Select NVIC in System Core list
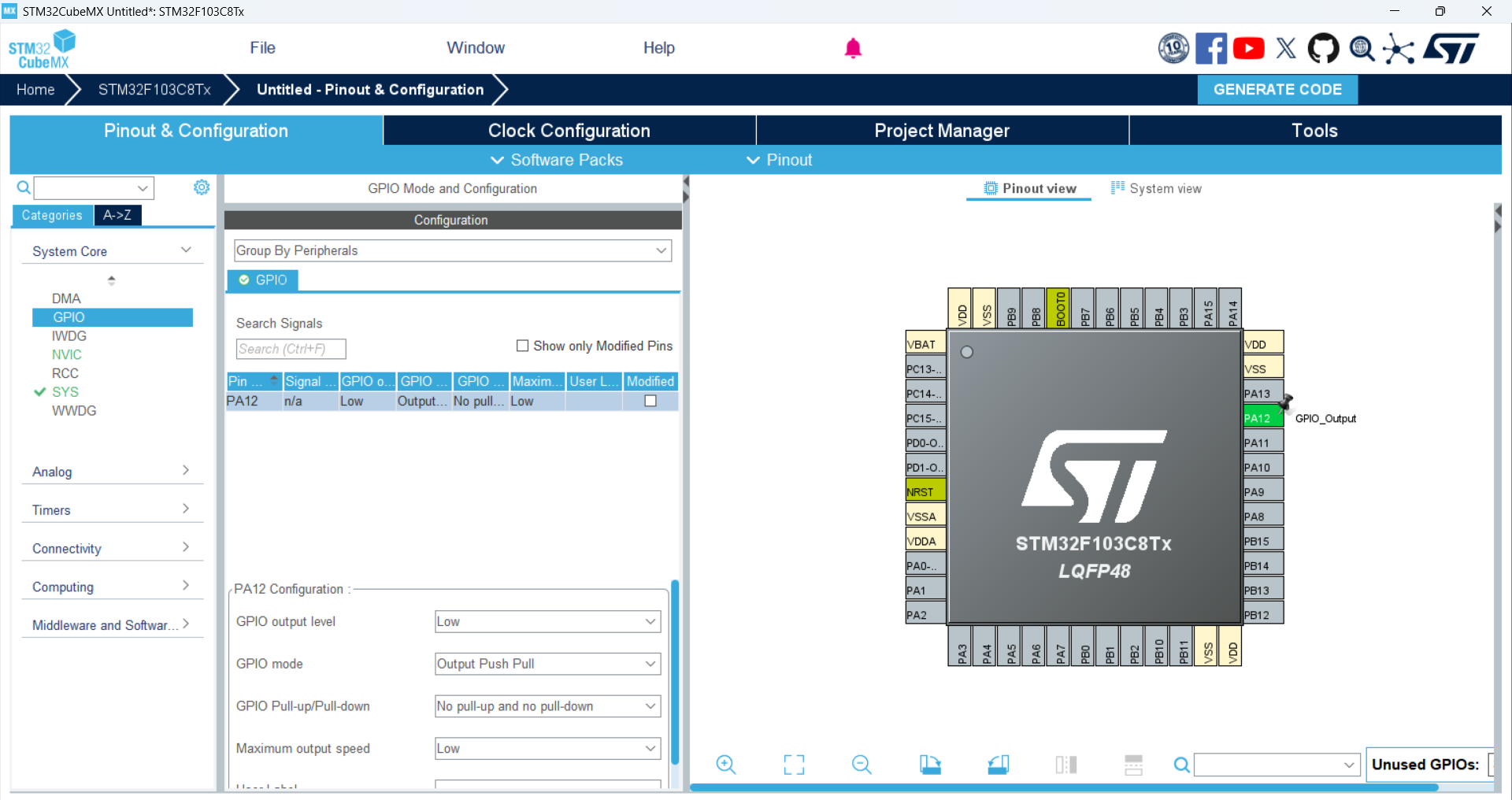This screenshot has width=1512, height=800. tap(67, 354)
